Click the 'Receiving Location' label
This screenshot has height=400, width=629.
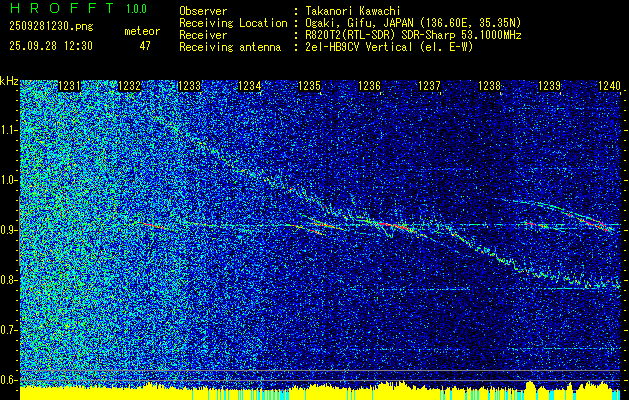point(233,23)
